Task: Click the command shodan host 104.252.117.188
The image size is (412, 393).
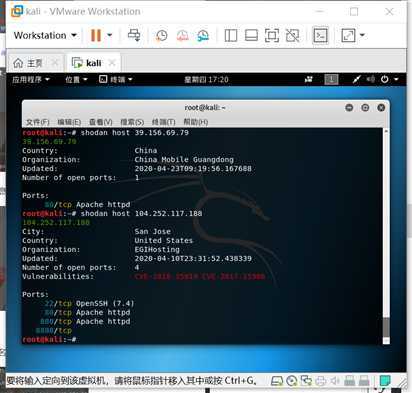Action: 141,214
